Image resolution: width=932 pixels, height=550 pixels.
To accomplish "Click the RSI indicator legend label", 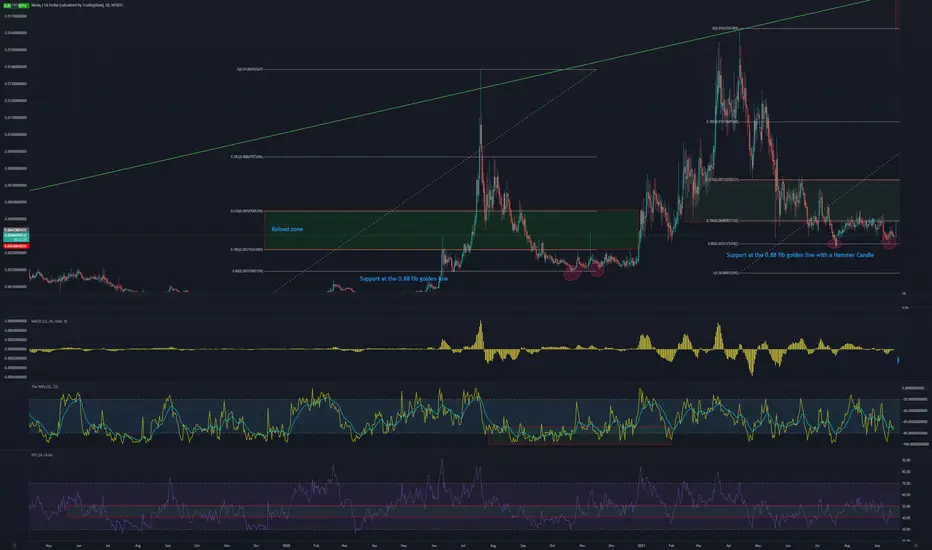I will (42, 455).
